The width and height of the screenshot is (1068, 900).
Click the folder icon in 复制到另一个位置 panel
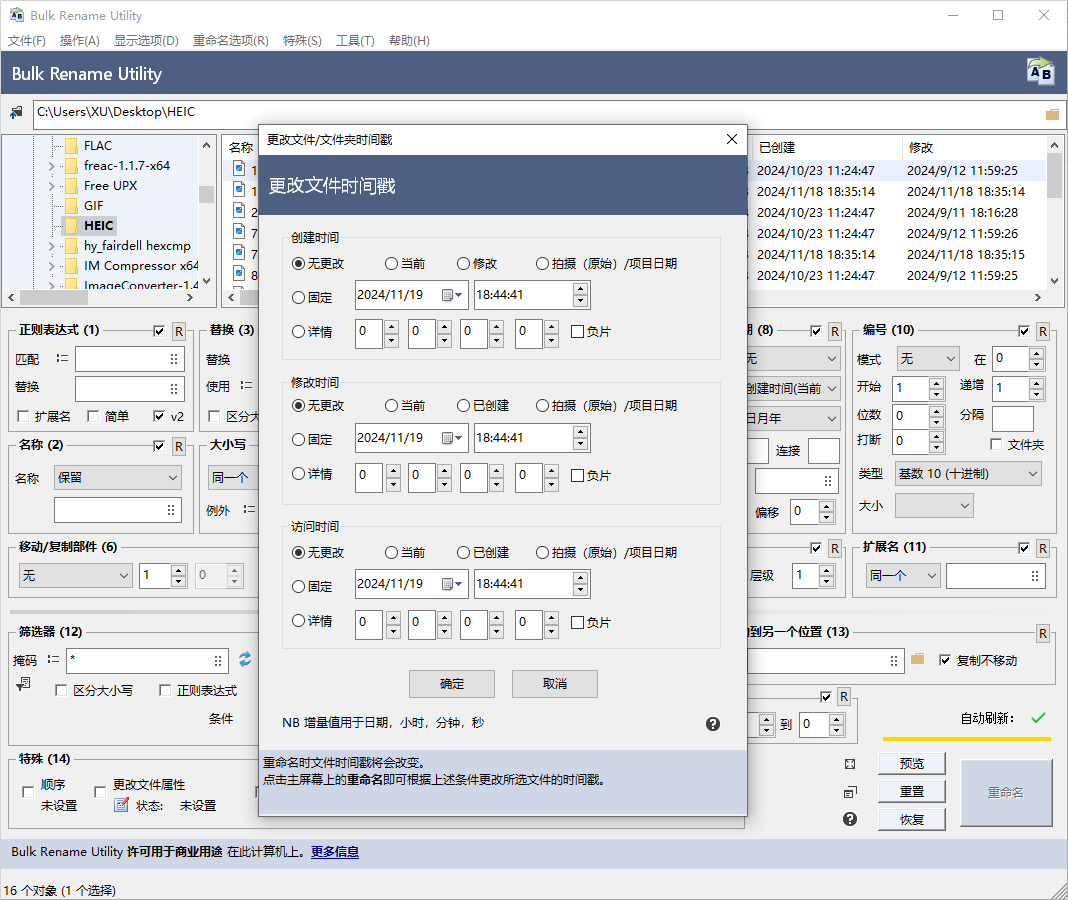click(918, 659)
